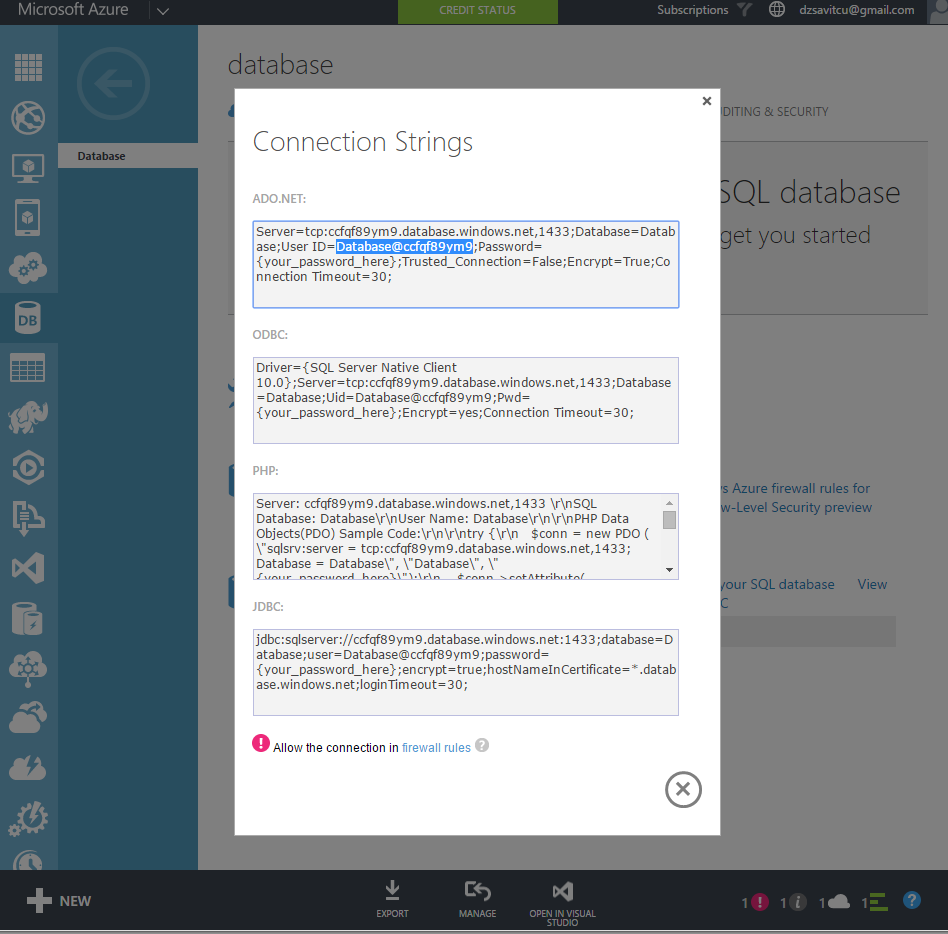
Task: Select SQL Databases DB icon in sidebar
Action: pyautogui.click(x=28, y=318)
